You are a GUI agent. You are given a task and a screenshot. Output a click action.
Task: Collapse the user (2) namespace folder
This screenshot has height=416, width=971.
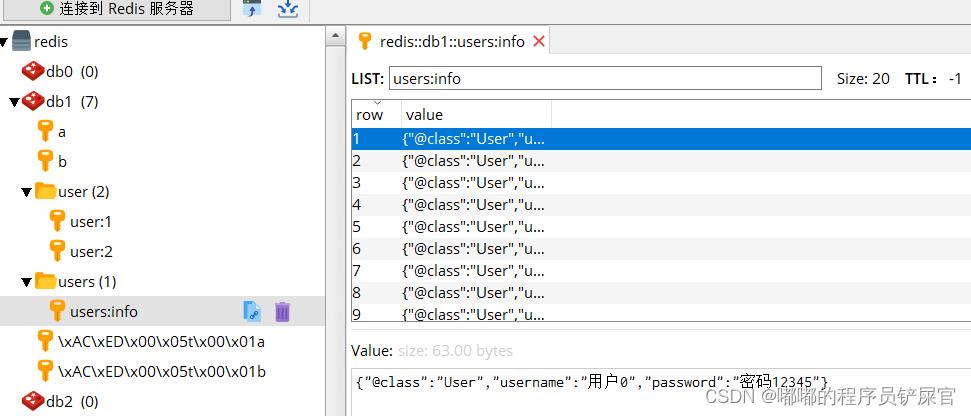(x=26, y=193)
